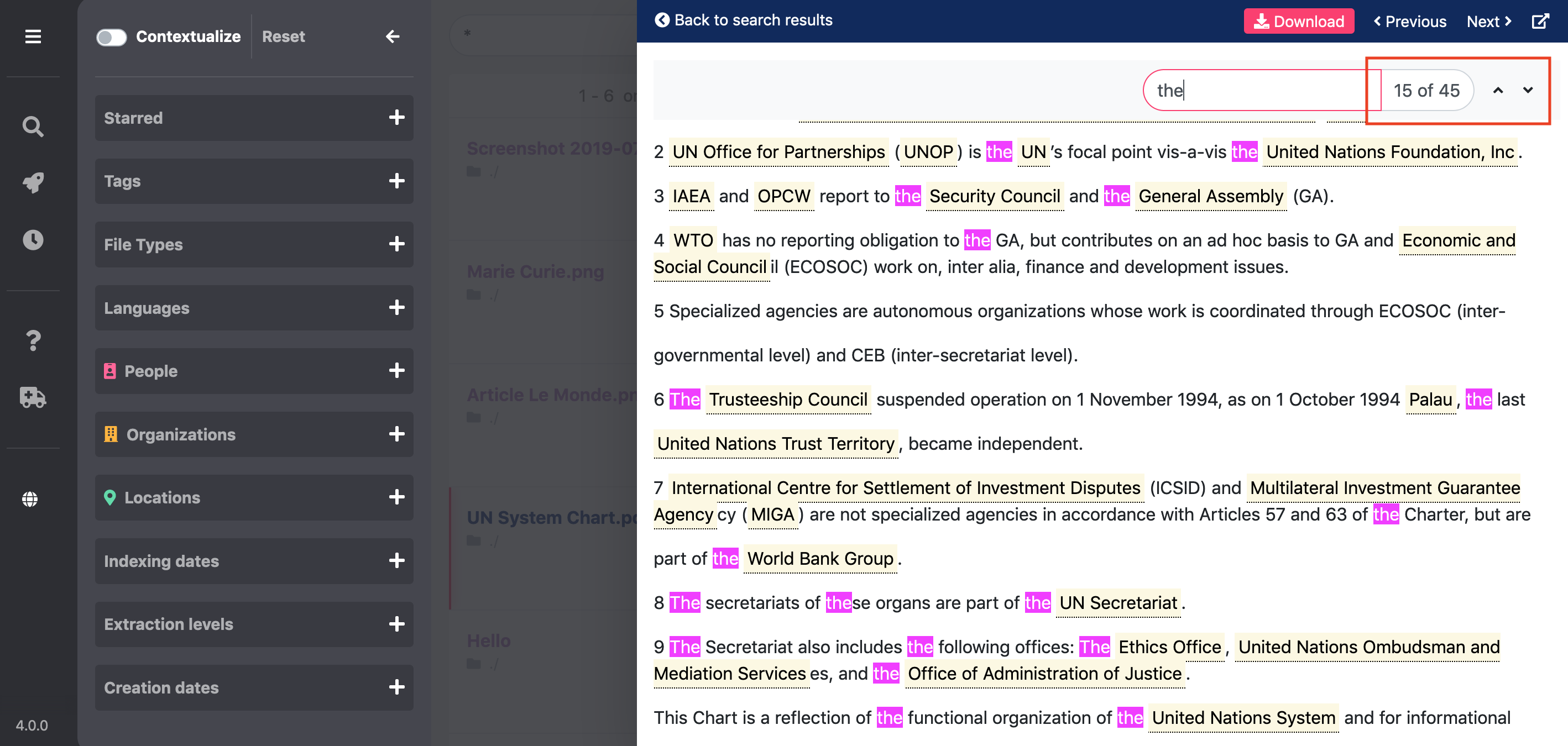The width and height of the screenshot is (1568, 746).
Task: Open the document in a new window icon
Action: pos(1540,22)
